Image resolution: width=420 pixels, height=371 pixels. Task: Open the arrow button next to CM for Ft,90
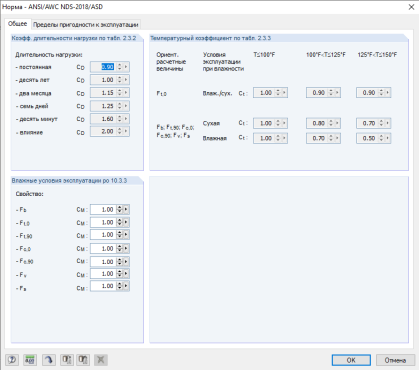coord(126,235)
